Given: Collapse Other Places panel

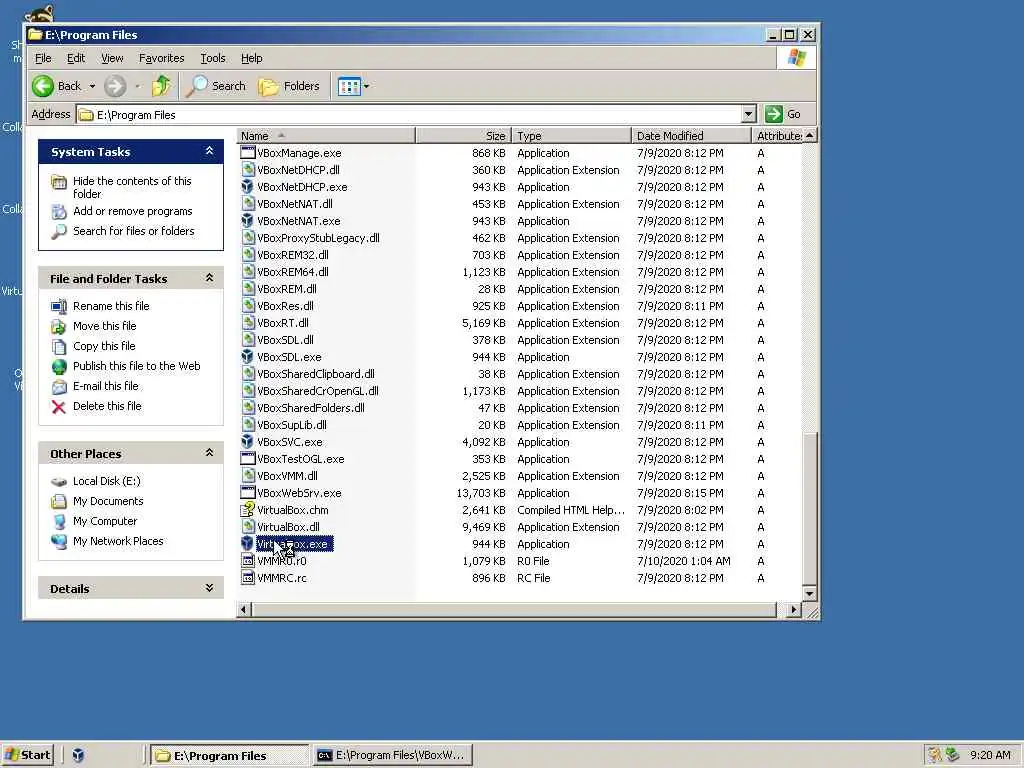Looking at the screenshot, I should [209, 453].
